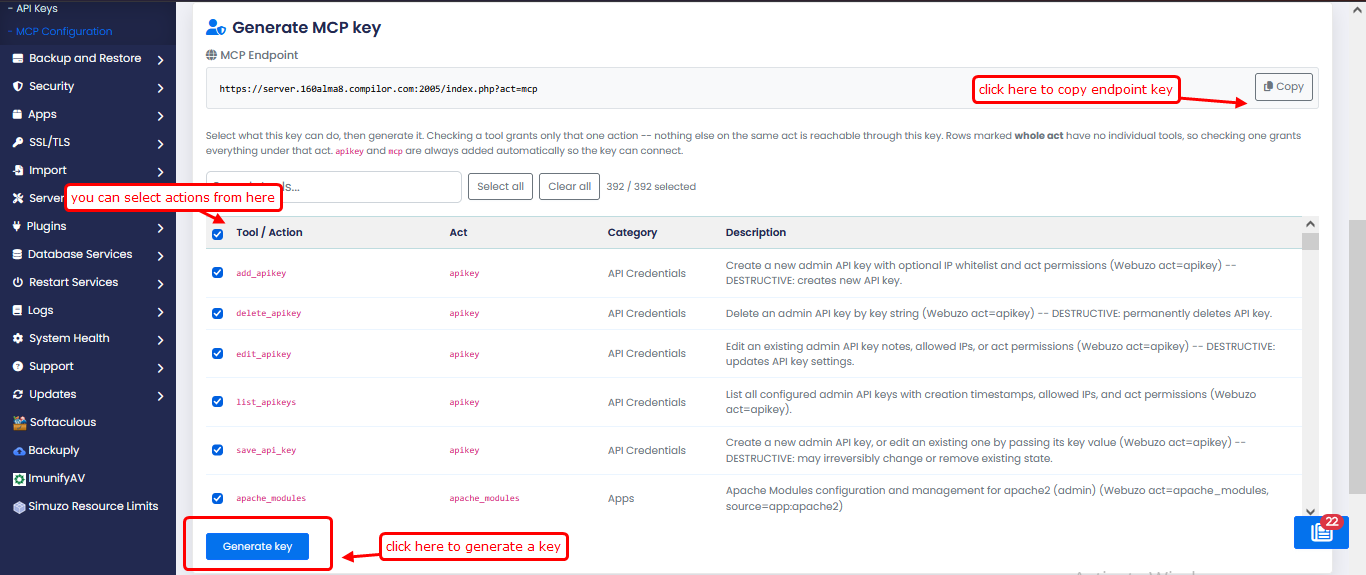Toggle the select-all checkbox in table header

pyautogui.click(x=217, y=234)
